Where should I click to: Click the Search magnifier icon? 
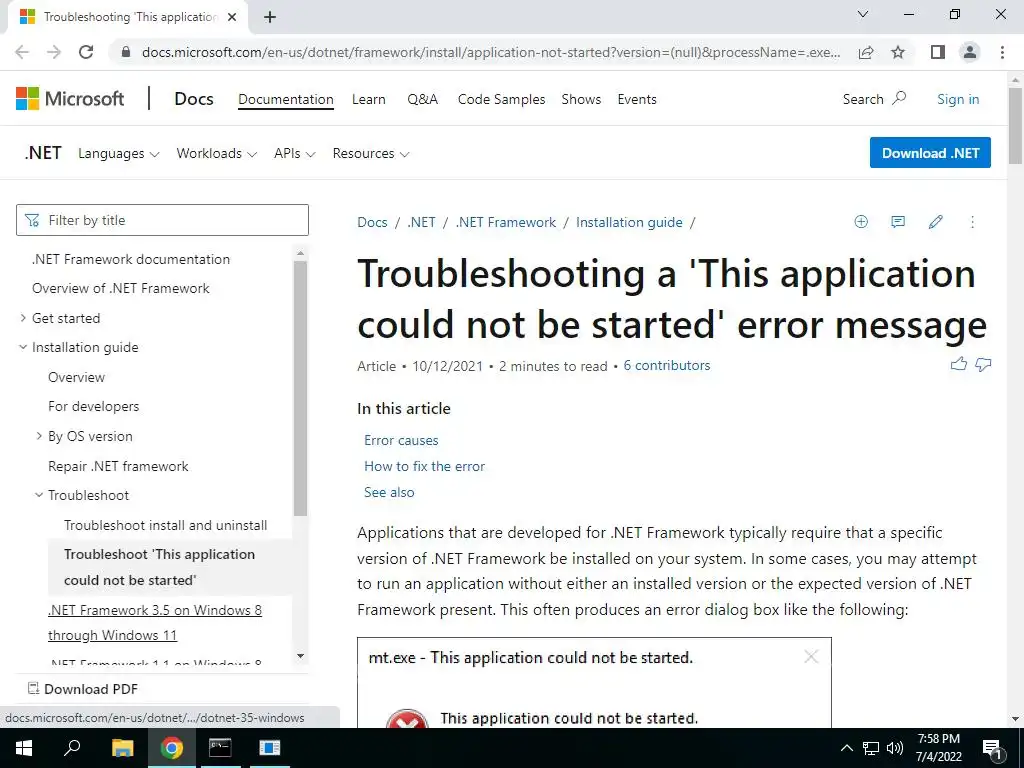(x=900, y=99)
